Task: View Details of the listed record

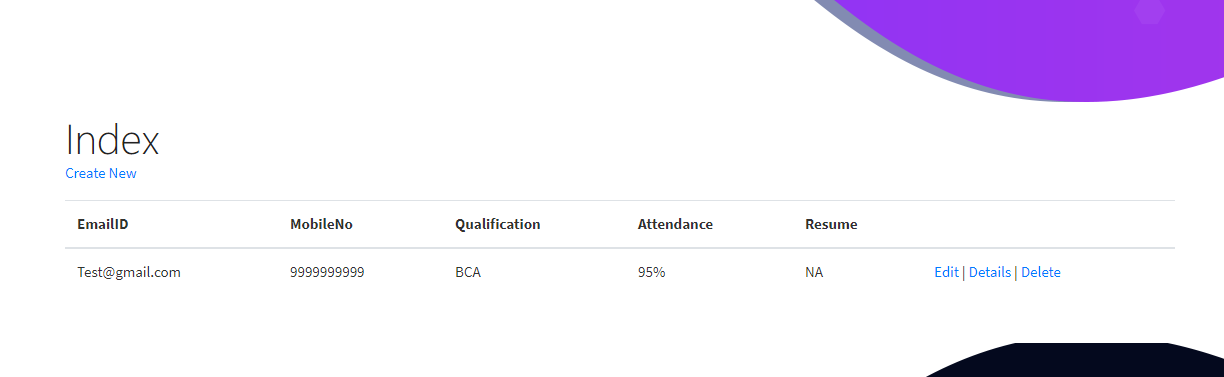Action: (990, 272)
